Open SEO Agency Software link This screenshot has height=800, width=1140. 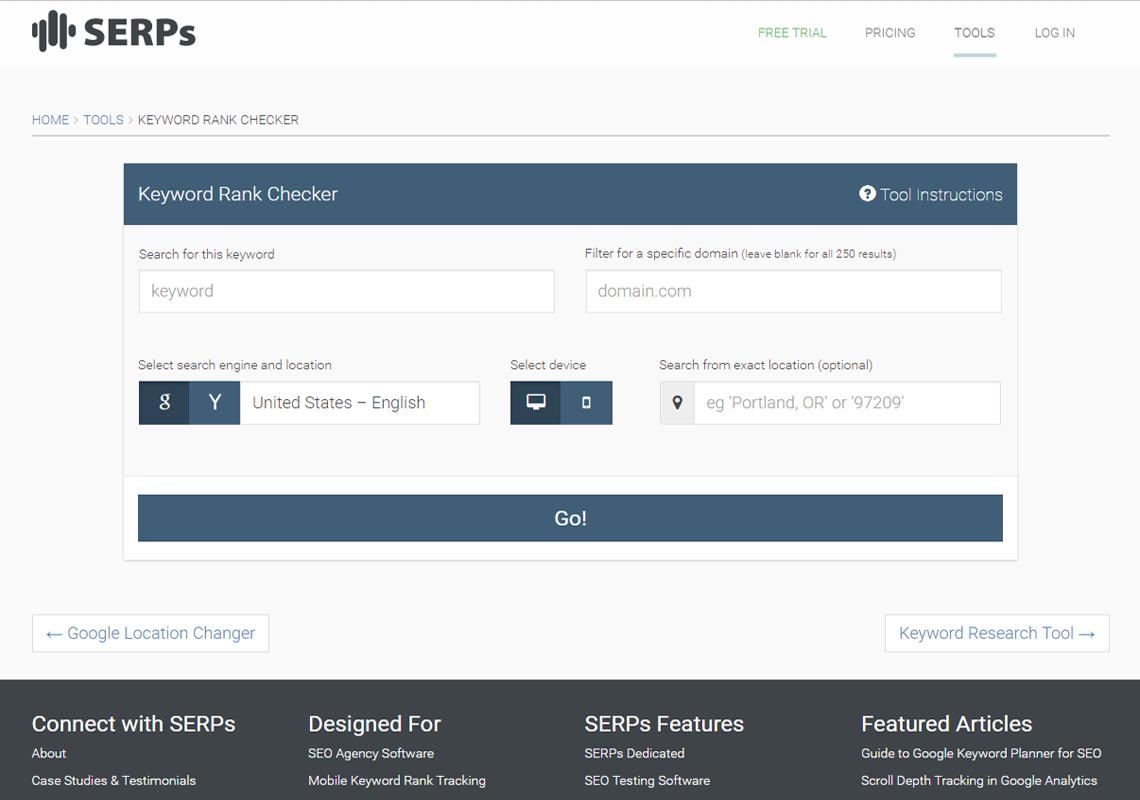(371, 753)
